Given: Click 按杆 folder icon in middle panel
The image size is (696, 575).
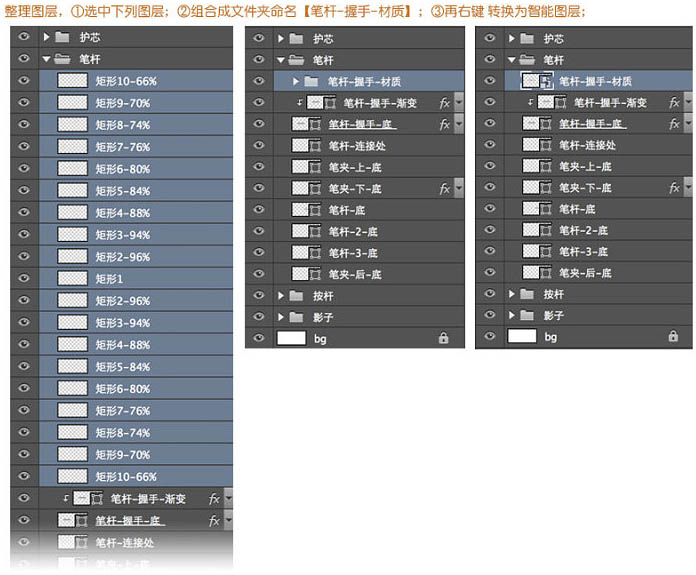Looking at the screenshot, I should pyautogui.click(x=296, y=296).
